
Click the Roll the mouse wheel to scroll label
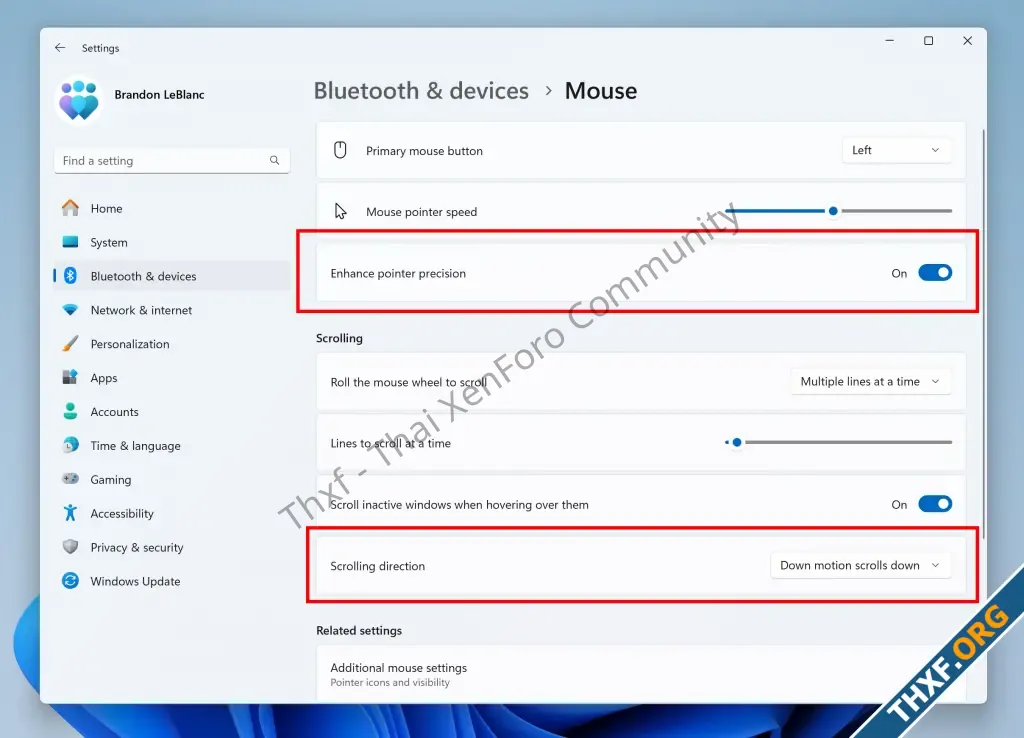coord(409,382)
